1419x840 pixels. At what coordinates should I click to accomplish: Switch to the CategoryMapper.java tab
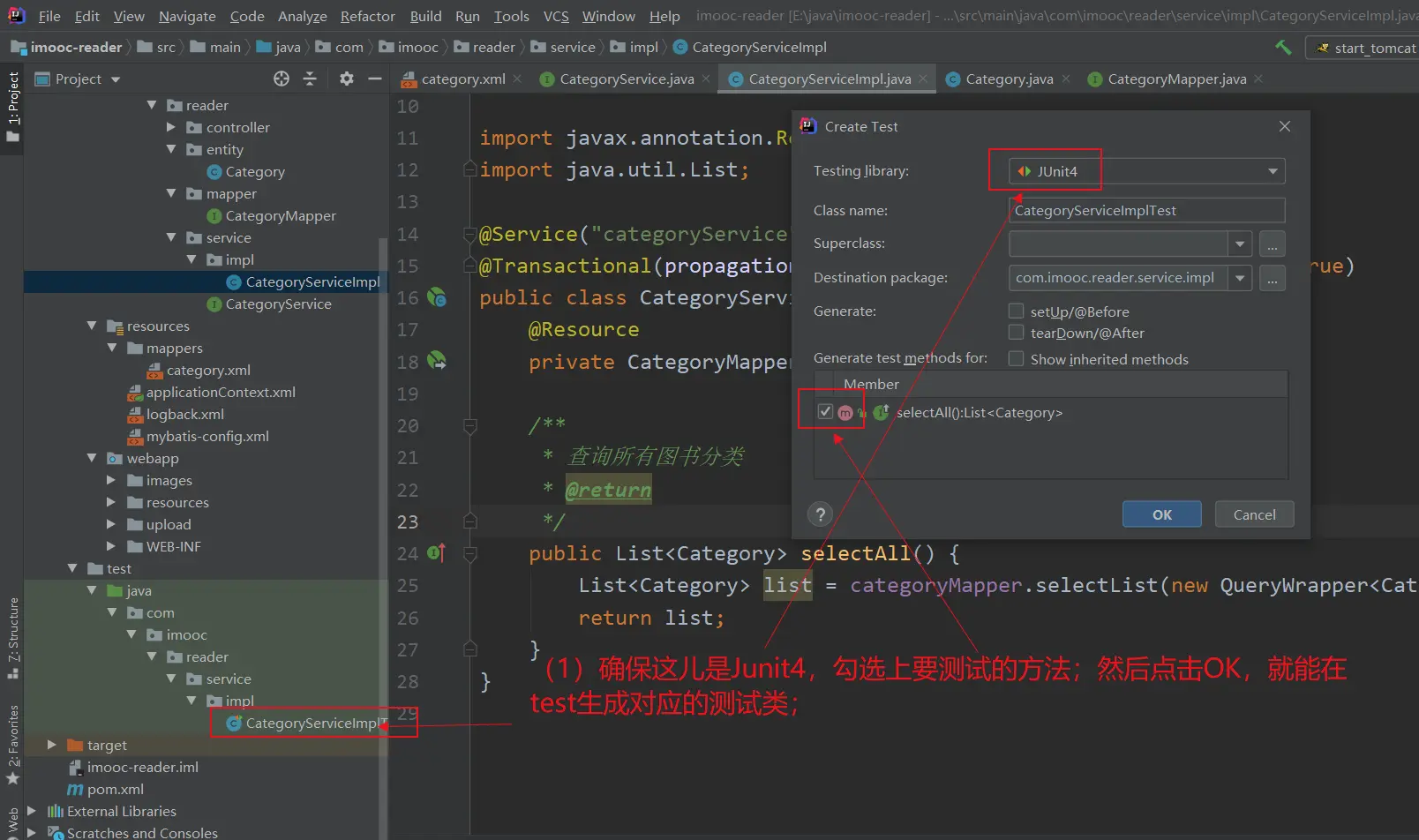(1176, 79)
